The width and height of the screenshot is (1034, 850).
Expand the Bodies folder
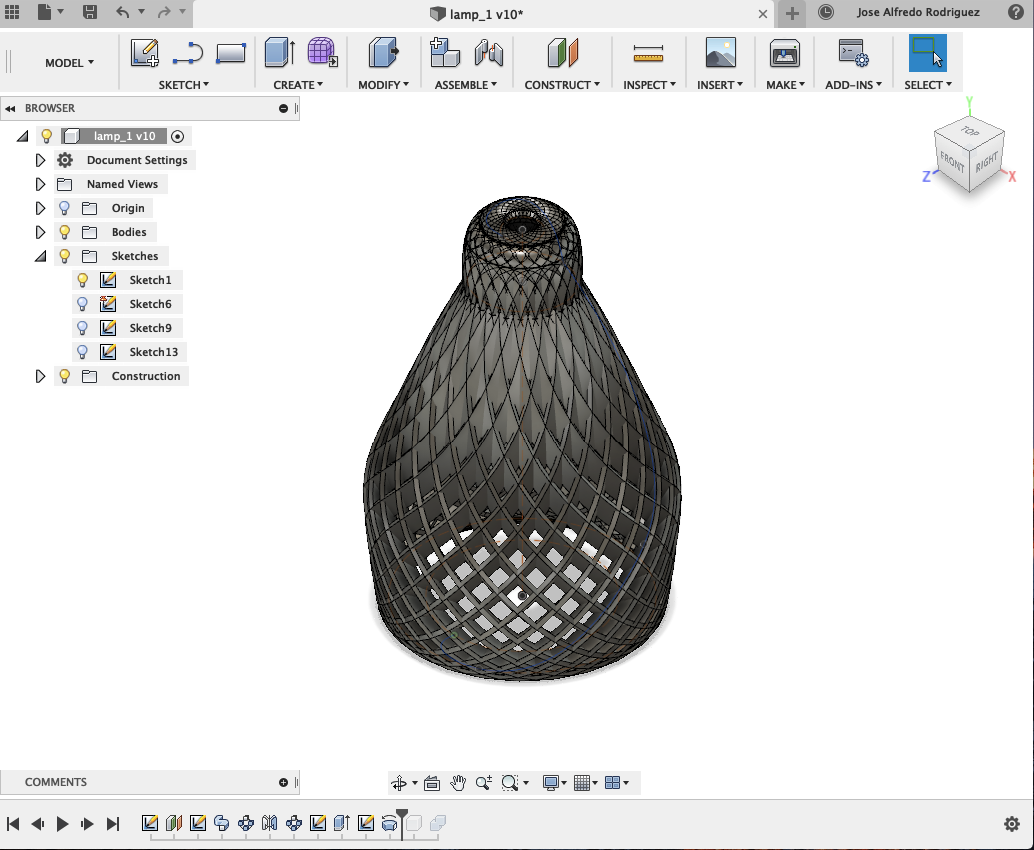40,232
